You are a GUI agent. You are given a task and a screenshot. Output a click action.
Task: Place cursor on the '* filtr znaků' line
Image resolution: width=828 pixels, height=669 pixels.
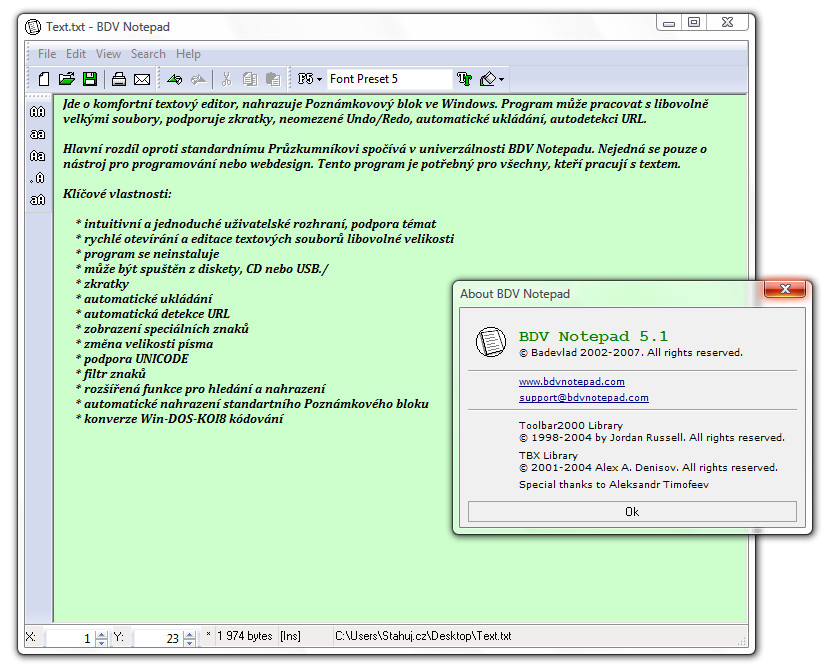tap(111, 374)
